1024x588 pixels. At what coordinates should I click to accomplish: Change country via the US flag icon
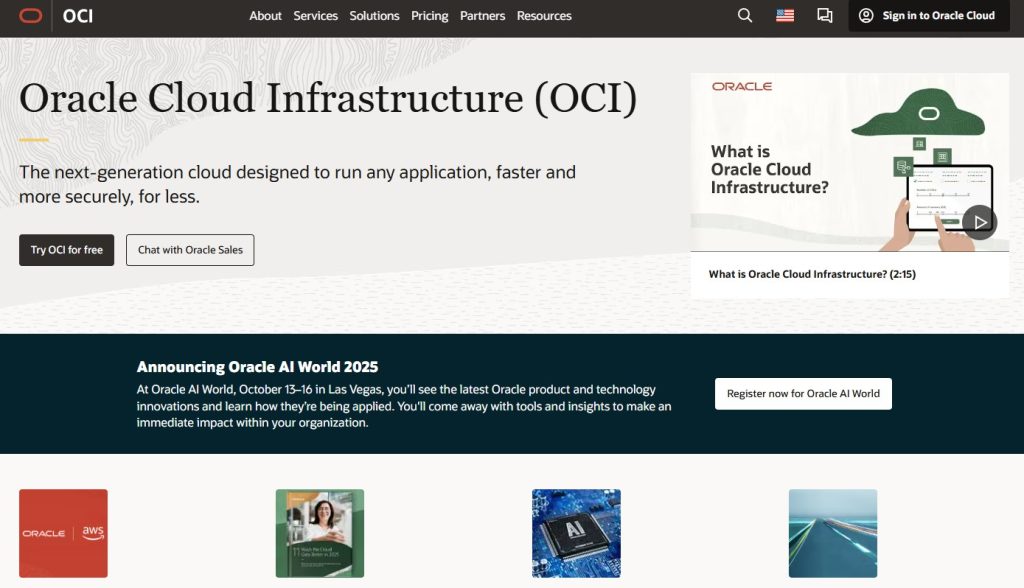pyautogui.click(x=785, y=16)
